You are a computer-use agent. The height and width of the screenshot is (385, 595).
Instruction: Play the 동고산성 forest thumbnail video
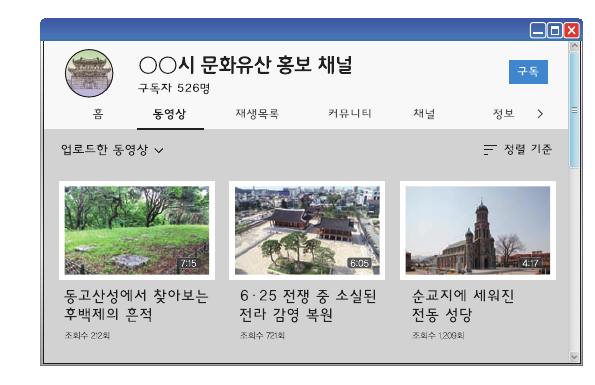[x=137, y=230]
